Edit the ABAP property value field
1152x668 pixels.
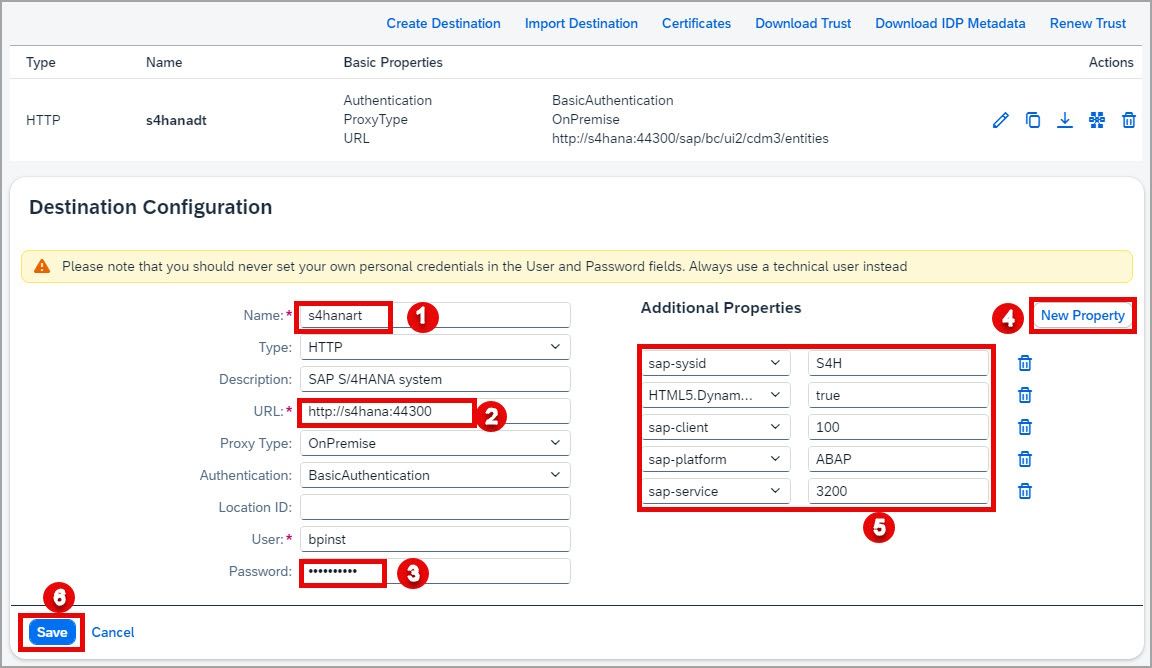[898, 459]
